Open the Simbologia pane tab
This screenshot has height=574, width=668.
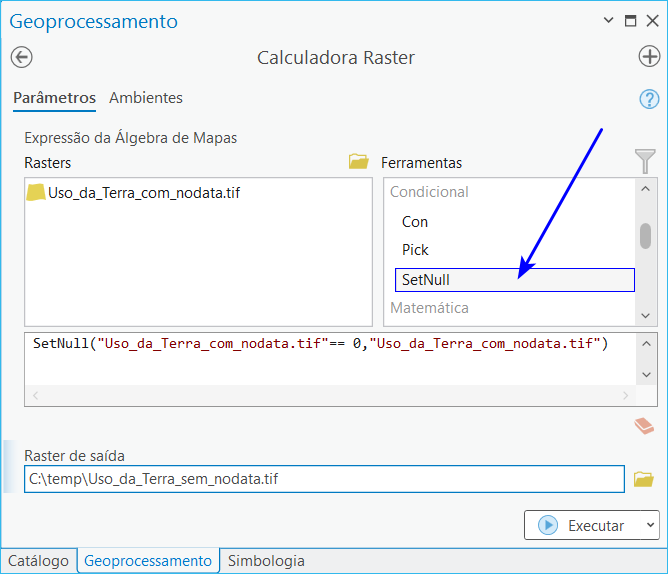266,561
